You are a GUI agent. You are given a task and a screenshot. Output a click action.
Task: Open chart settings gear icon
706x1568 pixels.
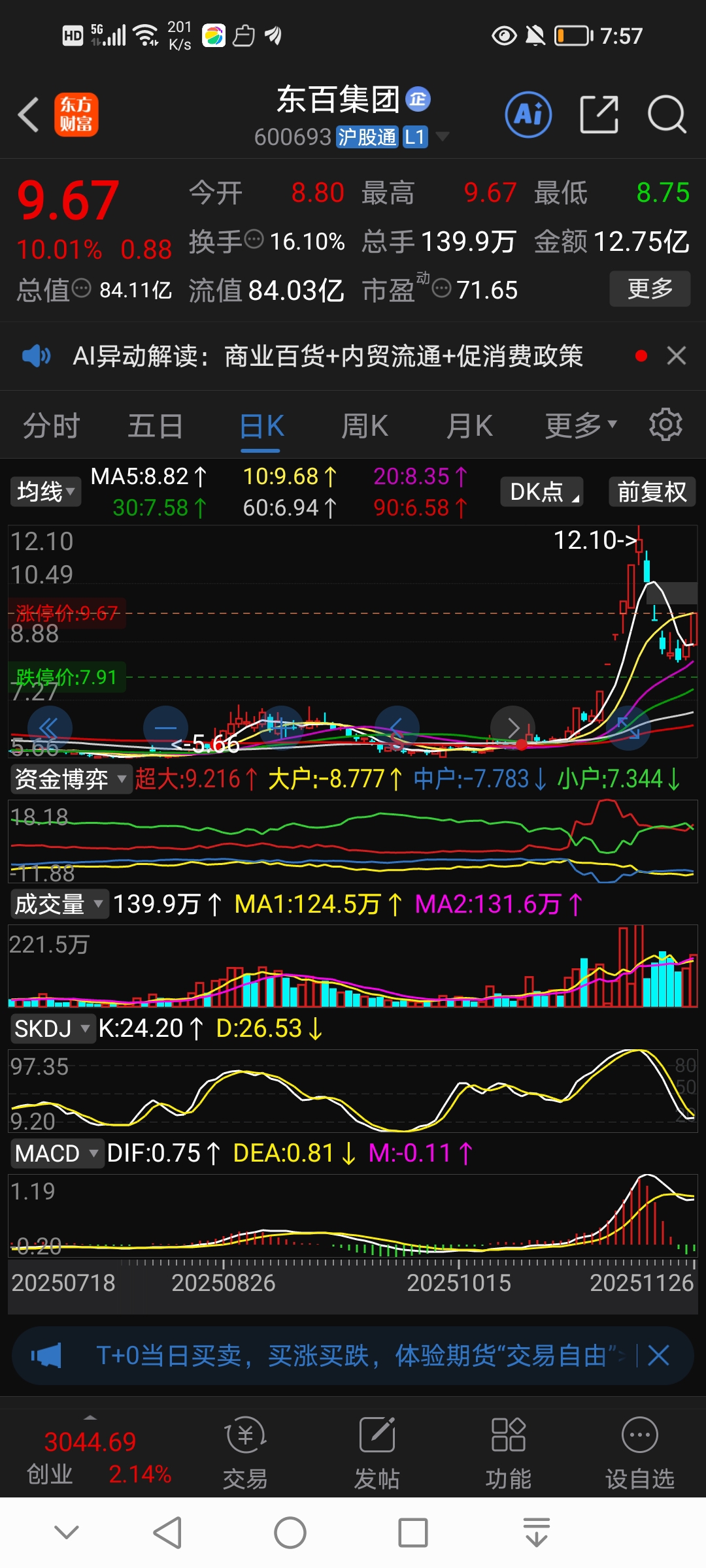[x=665, y=425]
